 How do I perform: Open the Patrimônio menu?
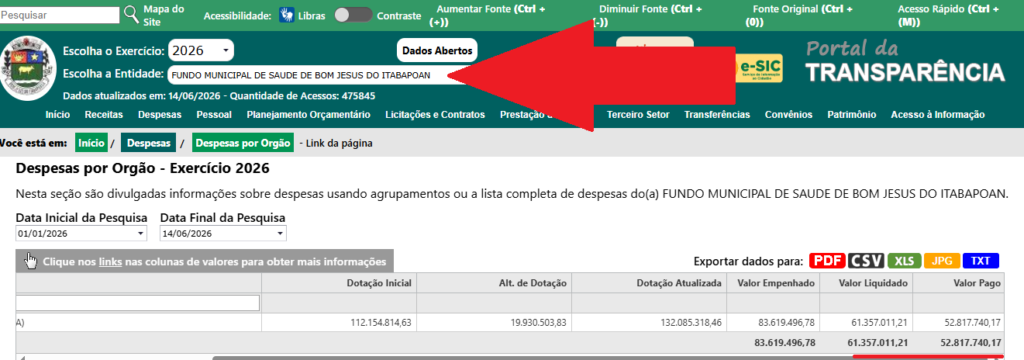click(x=852, y=115)
